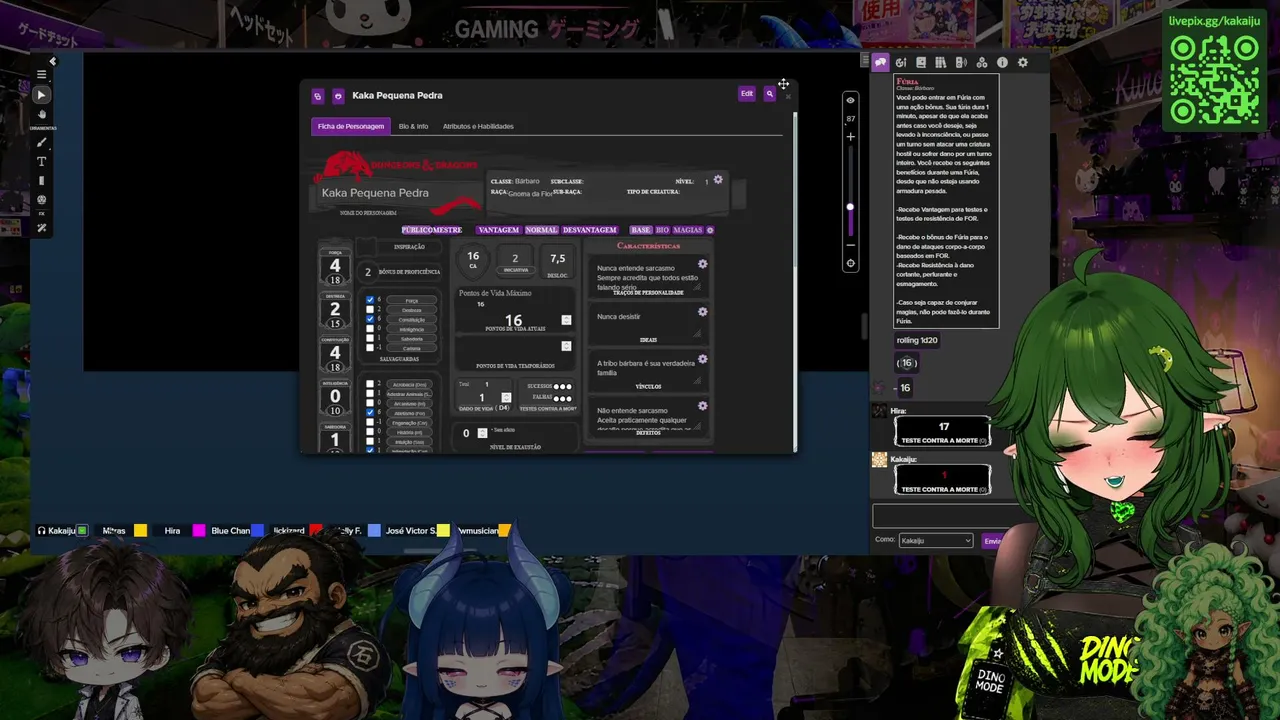
Task: Select the paintbrush drawing tool
Action: click(x=41, y=143)
